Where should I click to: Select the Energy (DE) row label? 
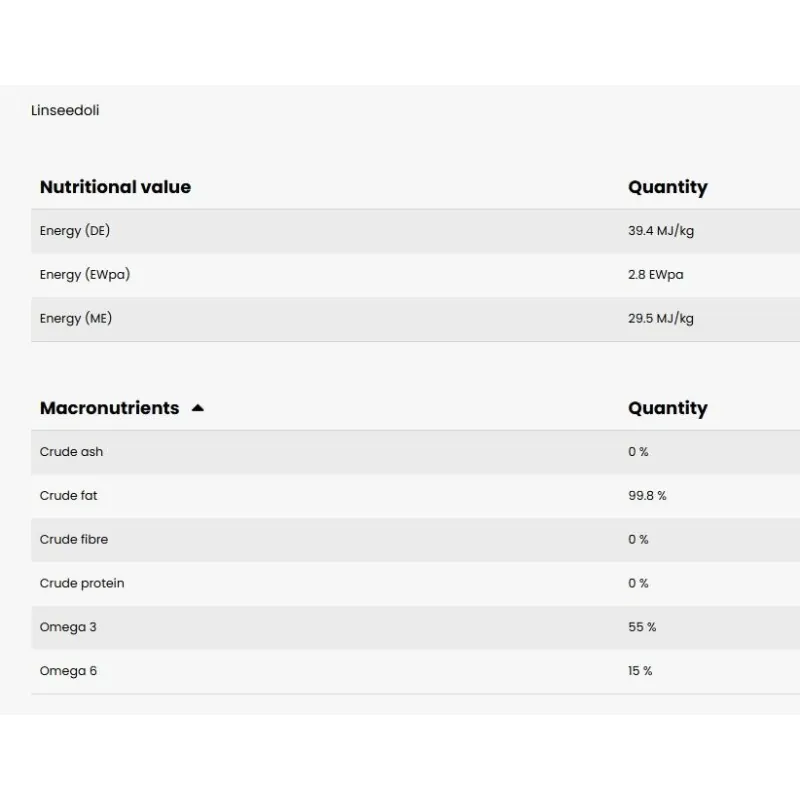(x=75, y=231)
